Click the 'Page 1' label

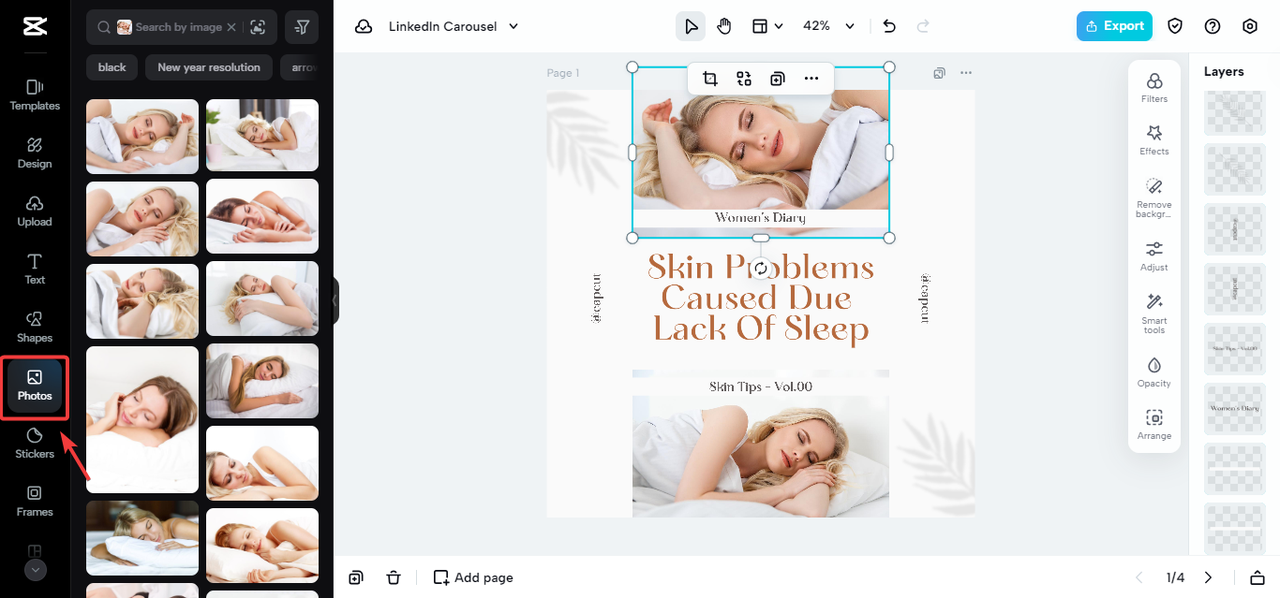click(x=563, y=73)
